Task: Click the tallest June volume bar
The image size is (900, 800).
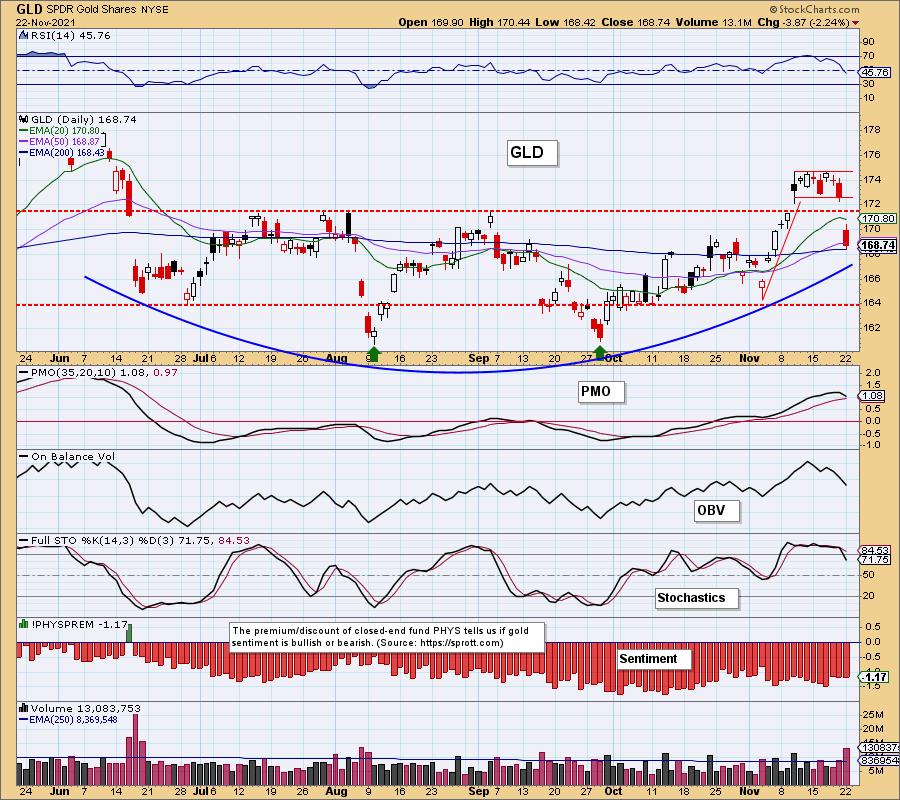Action: (x=135, y=750)
